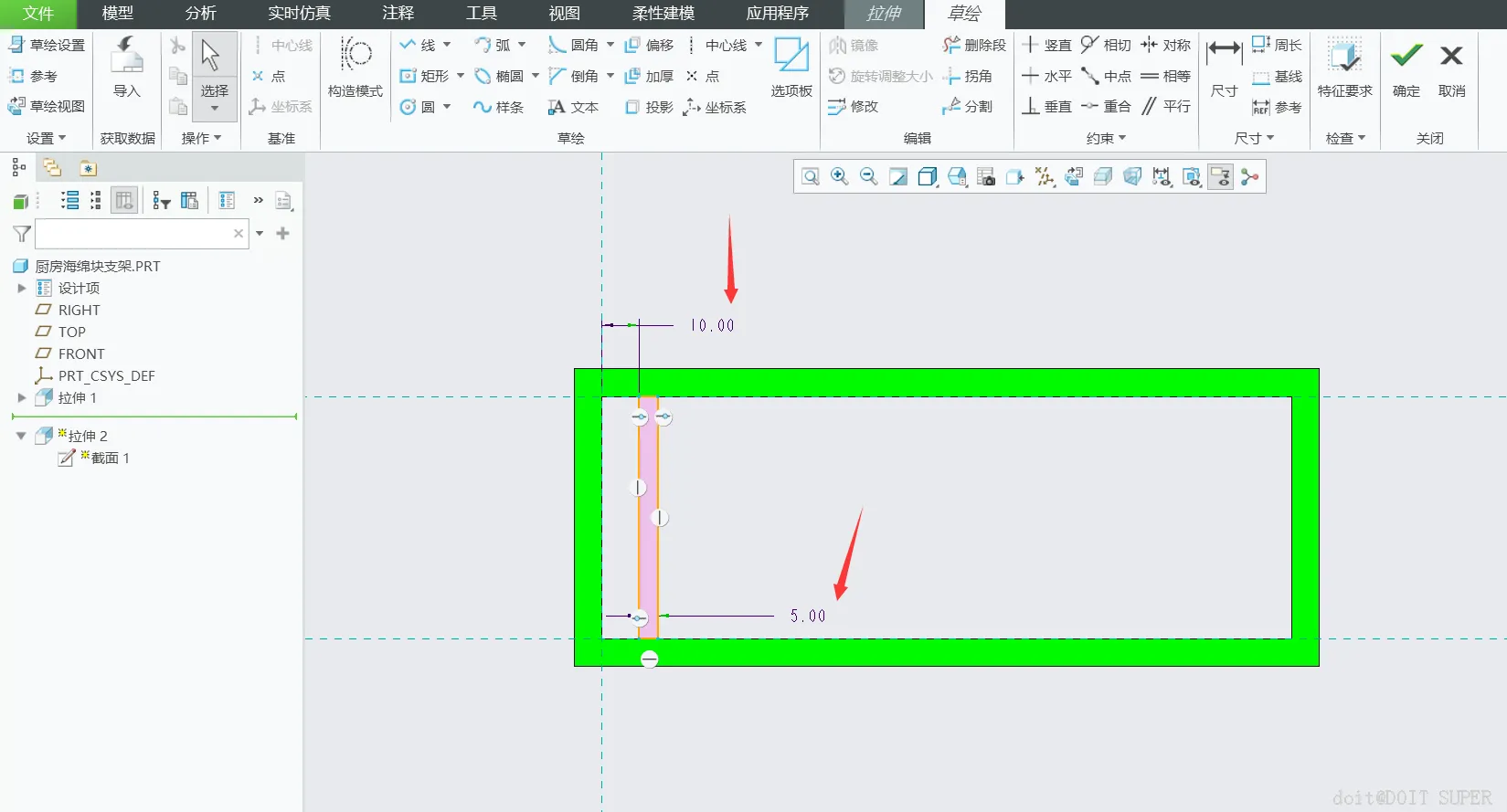Click the 10.00 dimension value
This screenshot has height=812, width=1507.
point(712,325)
